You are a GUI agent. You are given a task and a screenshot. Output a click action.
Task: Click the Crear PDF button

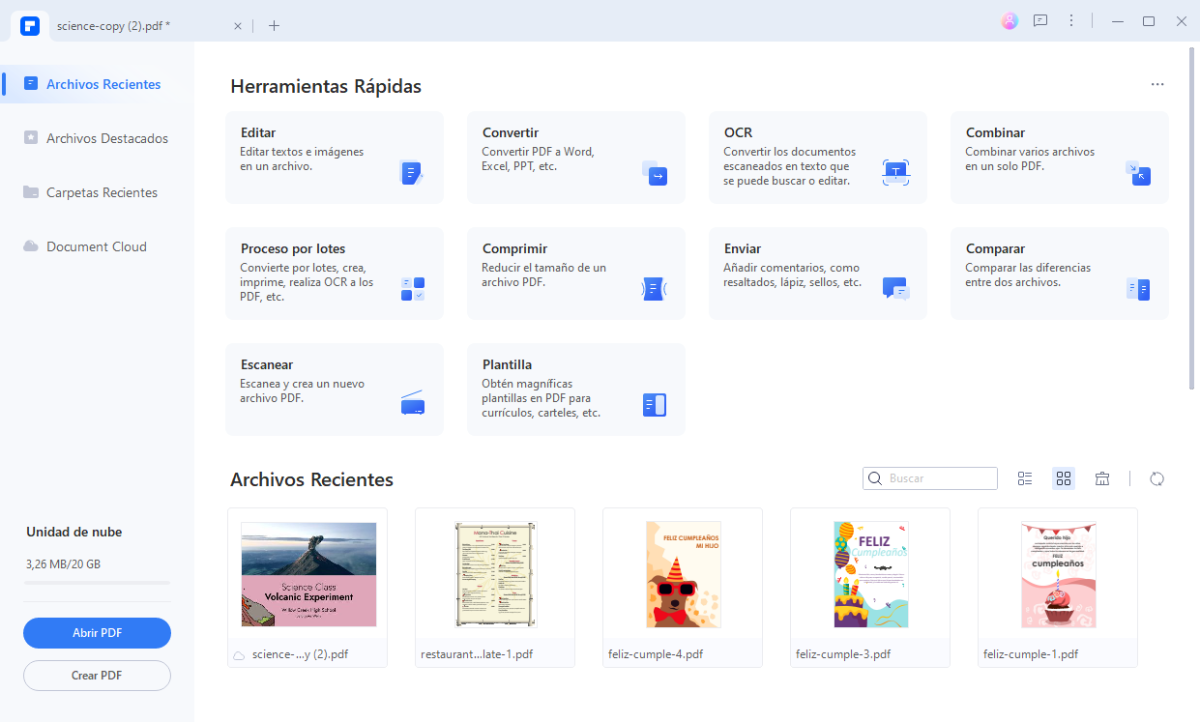pyautogui.click(x=96, y=675)
